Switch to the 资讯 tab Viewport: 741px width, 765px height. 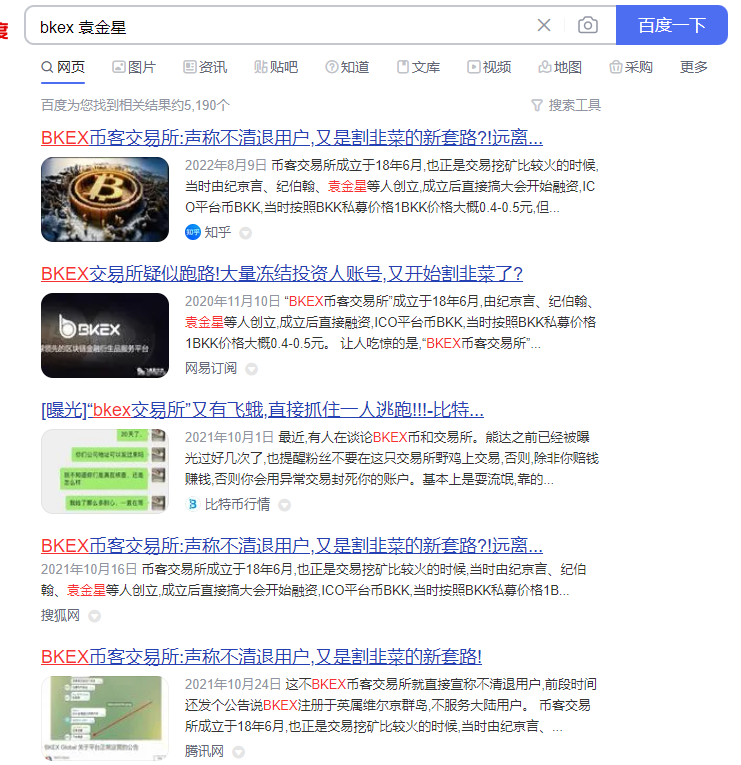(205, 67)
